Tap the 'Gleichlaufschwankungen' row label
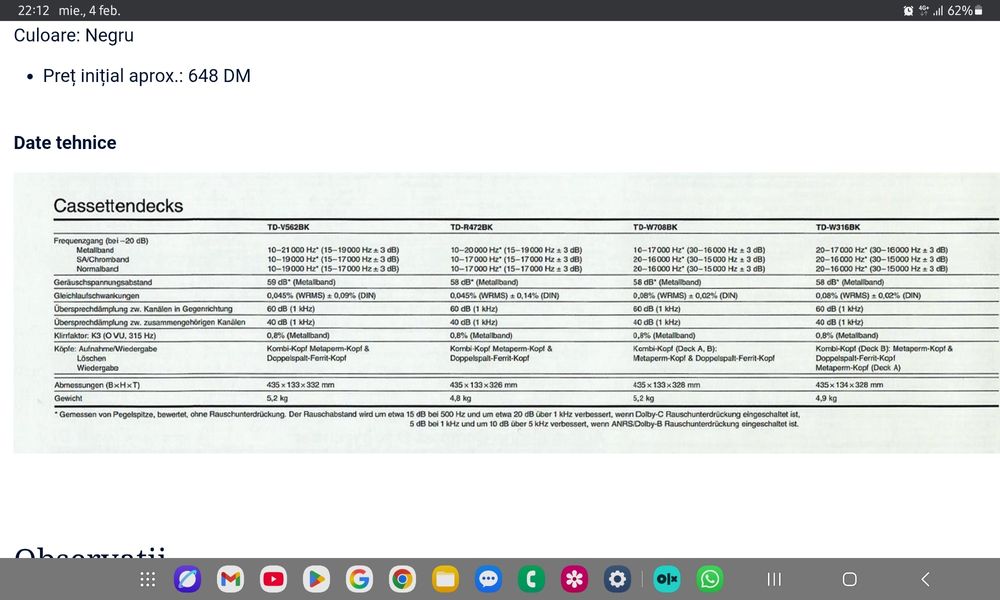This screenshot has width=1000, height=600. tap(96, 295)
